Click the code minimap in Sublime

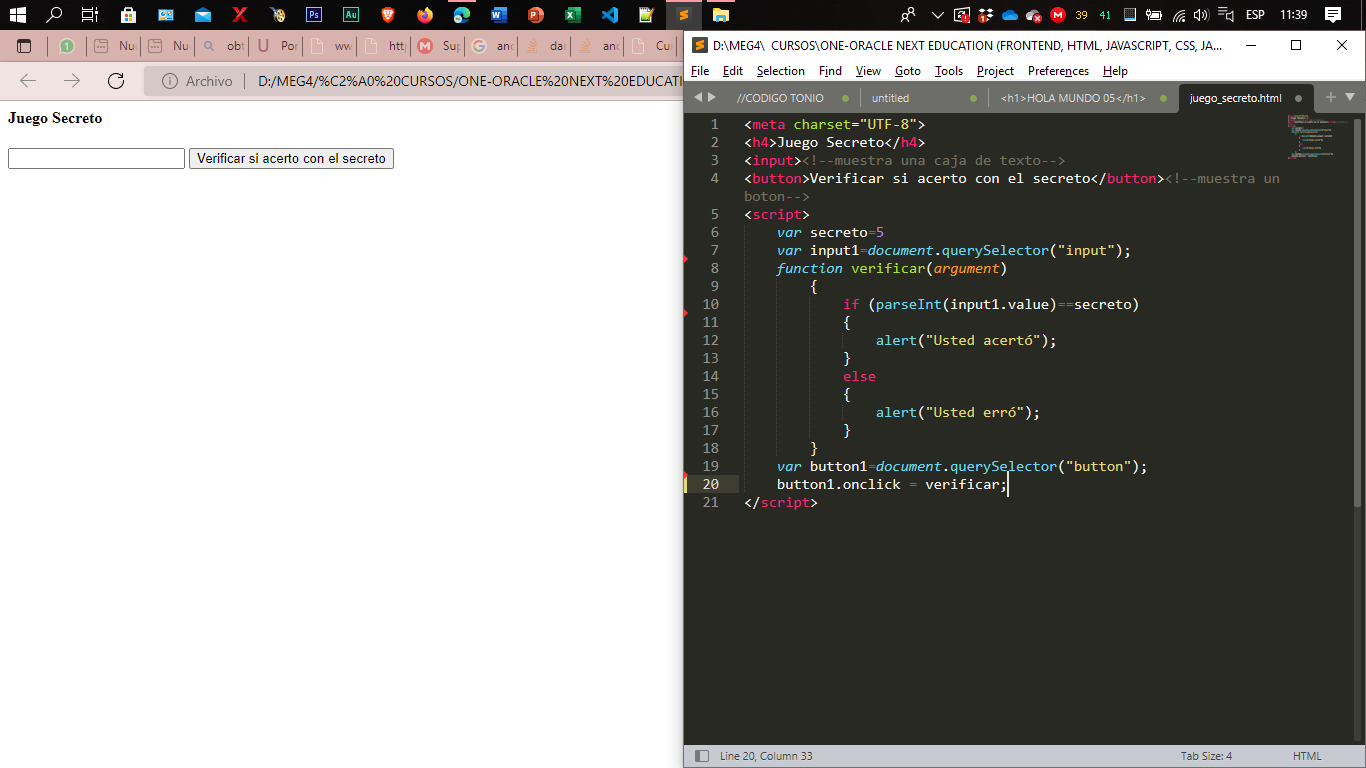[1318, 137]
